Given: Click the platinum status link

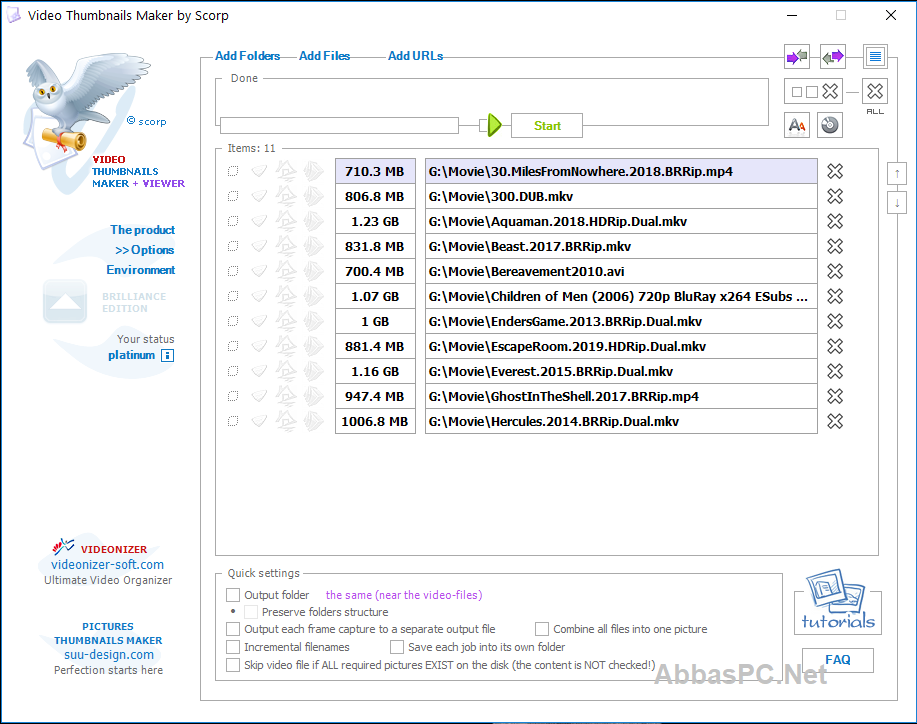Looking at the screenshot, I should (132, 355).
